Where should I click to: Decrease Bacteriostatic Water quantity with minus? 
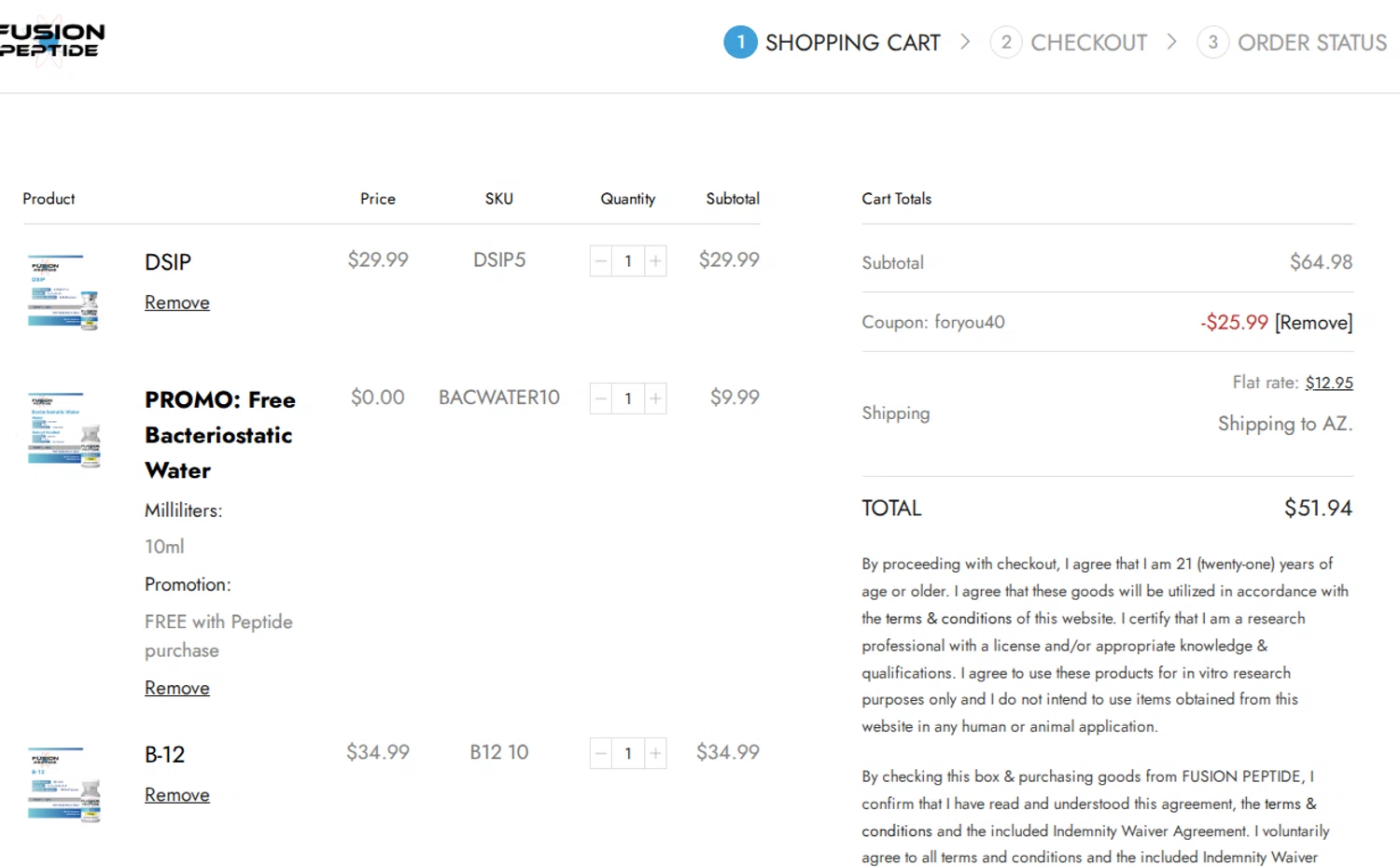pos(601,399)
